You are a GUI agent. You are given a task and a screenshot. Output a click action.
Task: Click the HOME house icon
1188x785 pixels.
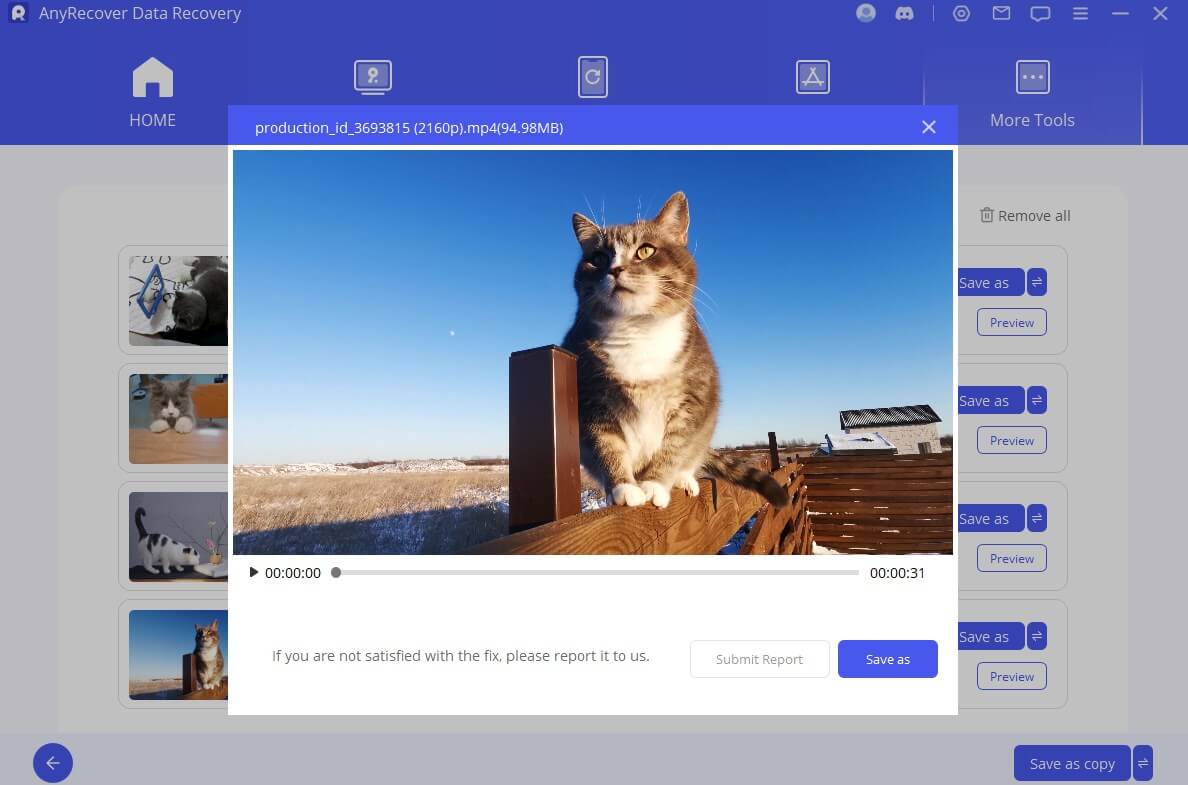[152, 78]
